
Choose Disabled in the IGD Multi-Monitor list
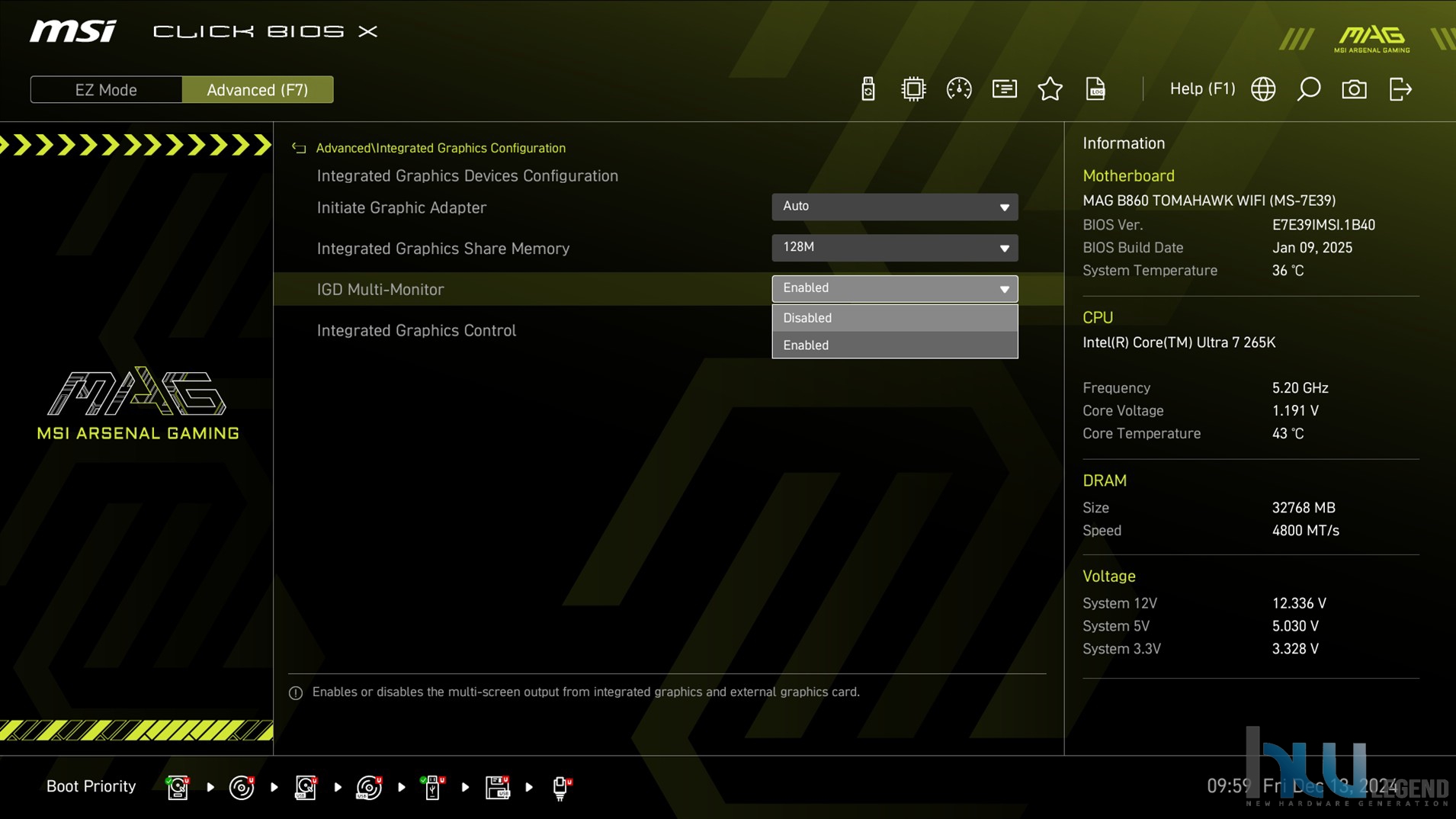tap(894, 318)
